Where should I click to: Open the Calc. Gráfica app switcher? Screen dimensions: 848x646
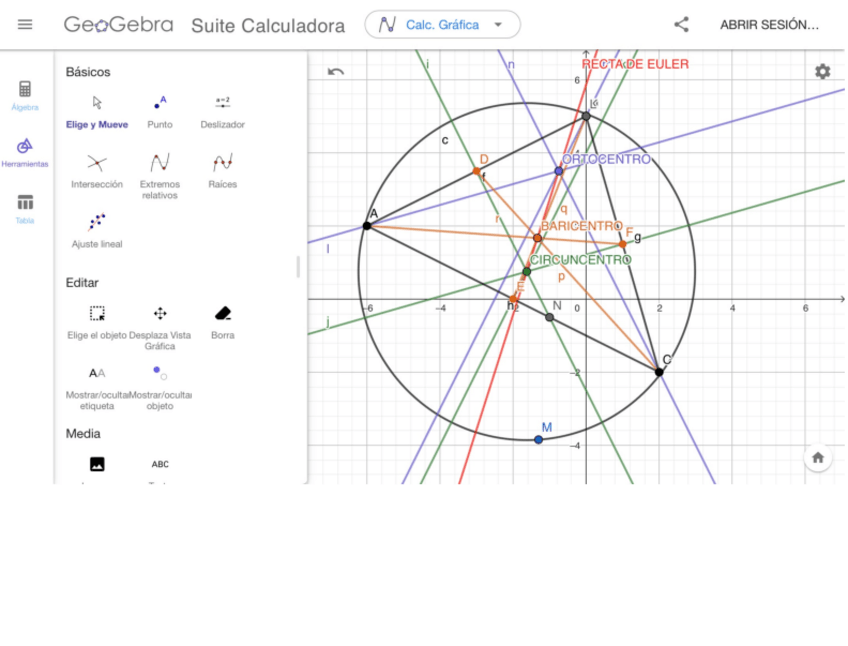[x=442, y=25]
